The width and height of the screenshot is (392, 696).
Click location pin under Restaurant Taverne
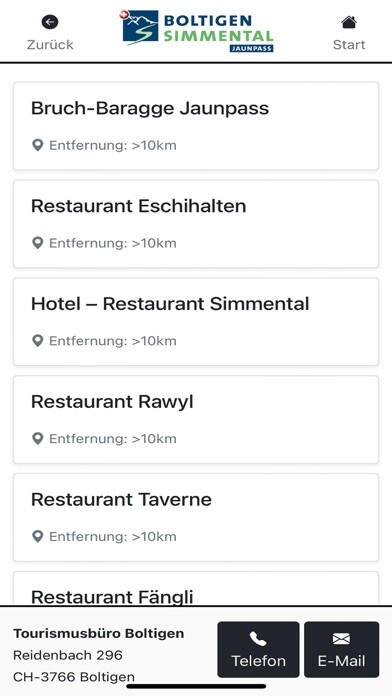tap(38, 536)
